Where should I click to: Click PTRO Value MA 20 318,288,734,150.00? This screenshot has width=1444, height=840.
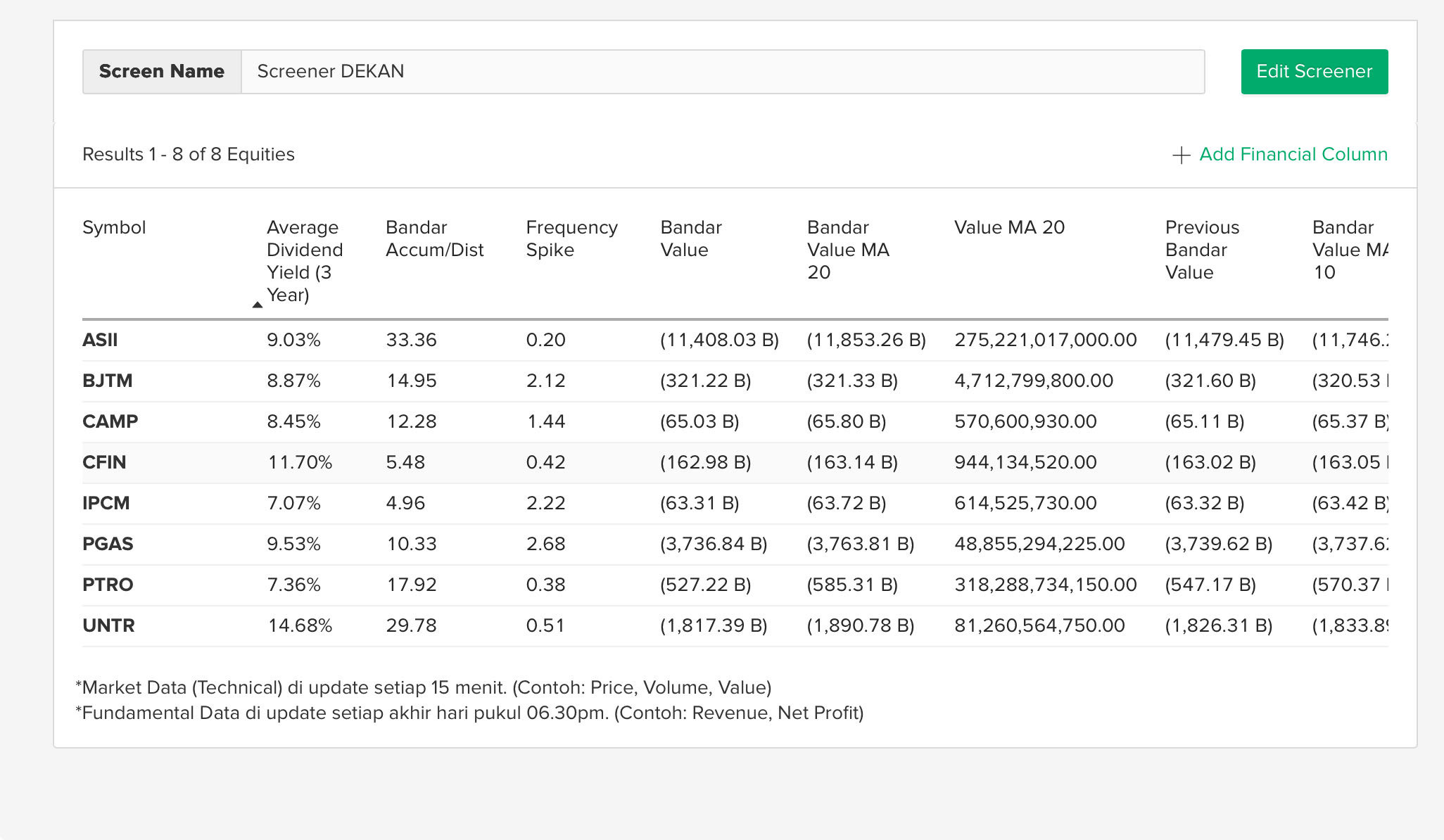(x=1046, y=585)
